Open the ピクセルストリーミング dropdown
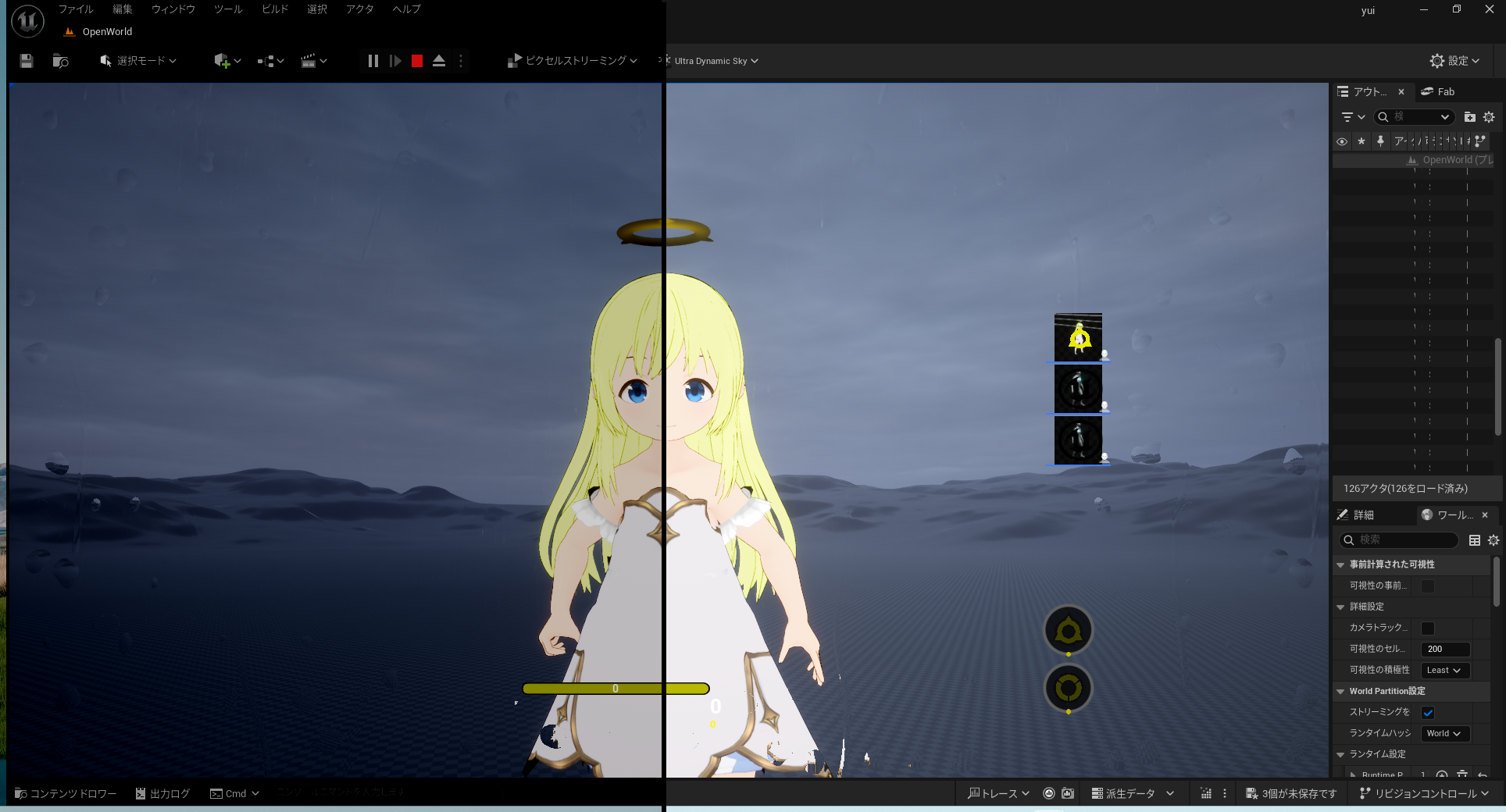Viewport: 1506px width, 812px height. pyautogui.click(x=573, y=61)
